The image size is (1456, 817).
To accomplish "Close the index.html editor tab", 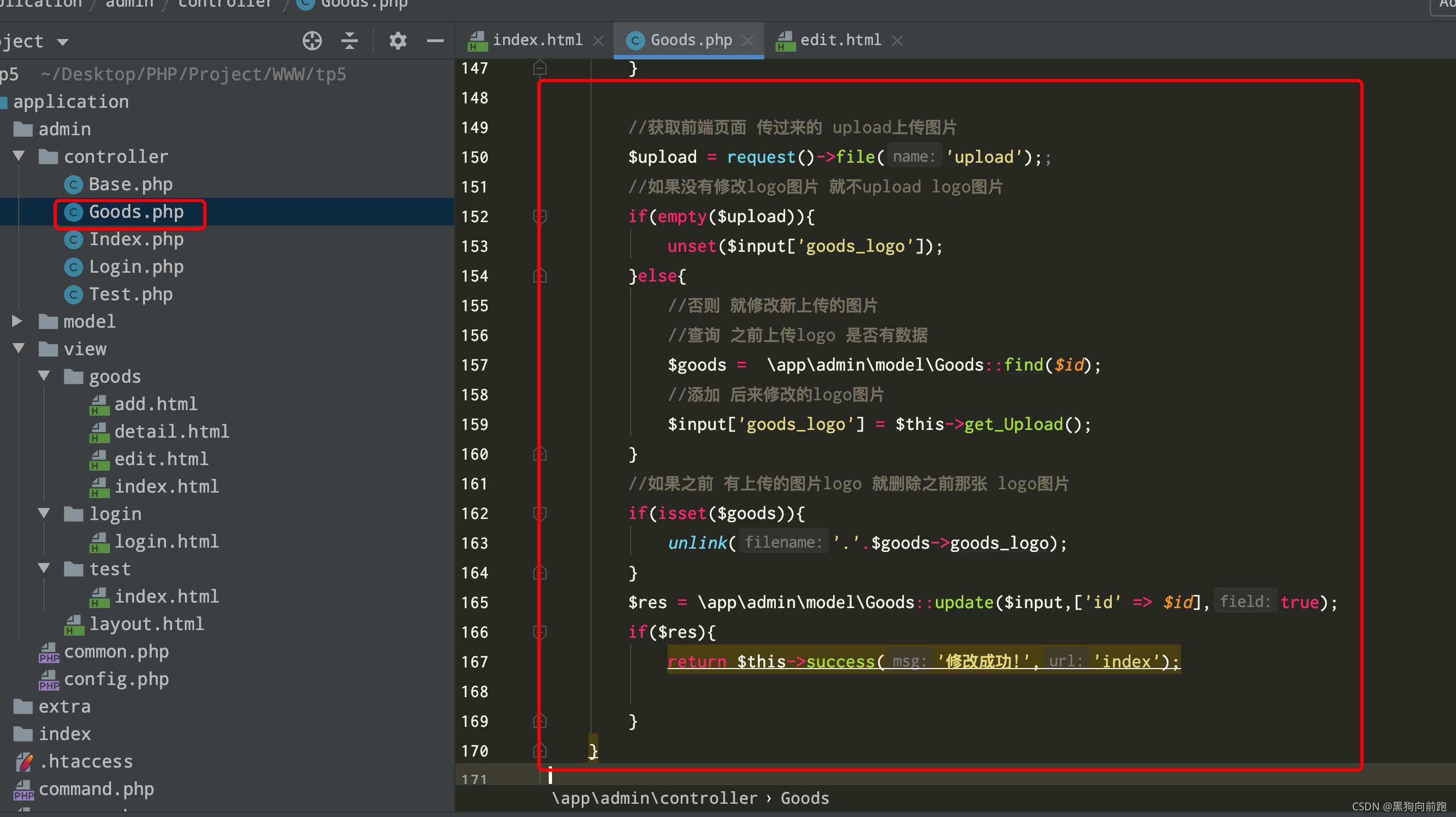I will 598,41.
